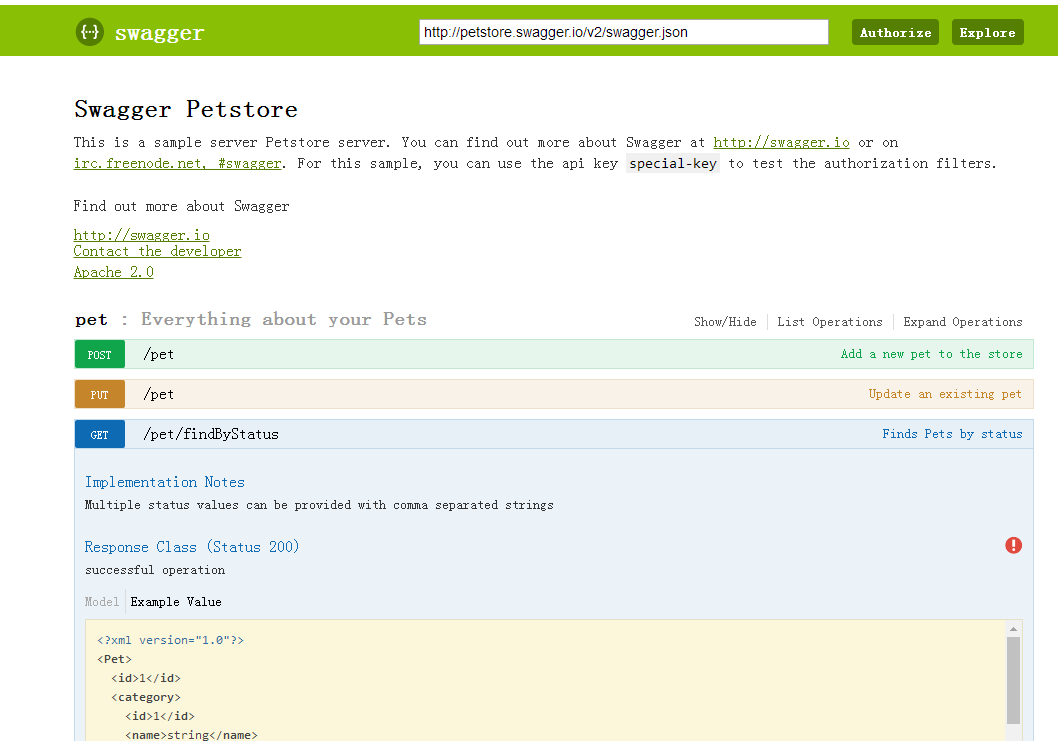The width and height of the screenshot is (1058, 741).
Task: Click the '<category>' line in example
Action: point(146,697)
